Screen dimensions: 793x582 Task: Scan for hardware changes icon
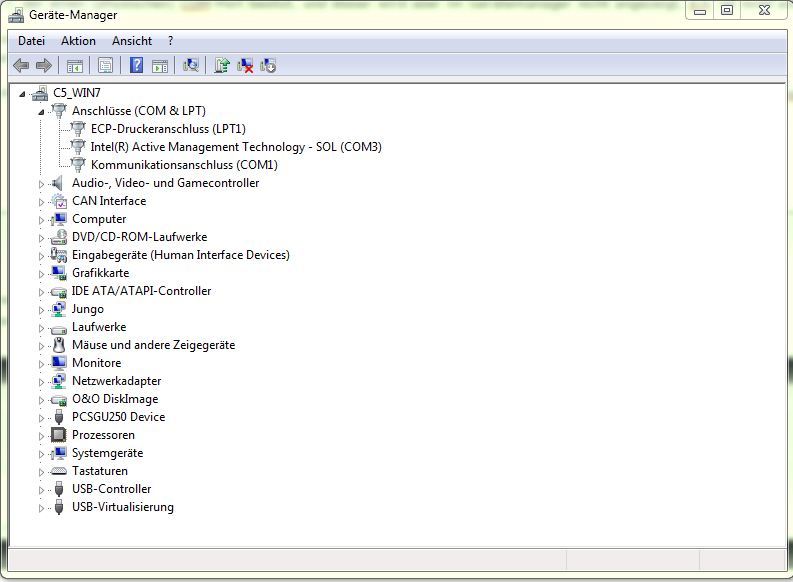coord(191,65)
